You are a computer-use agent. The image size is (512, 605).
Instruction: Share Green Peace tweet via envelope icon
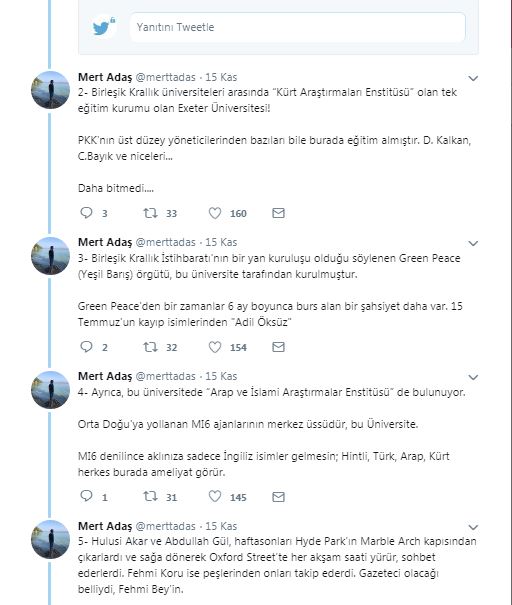(x=278, y=347)
